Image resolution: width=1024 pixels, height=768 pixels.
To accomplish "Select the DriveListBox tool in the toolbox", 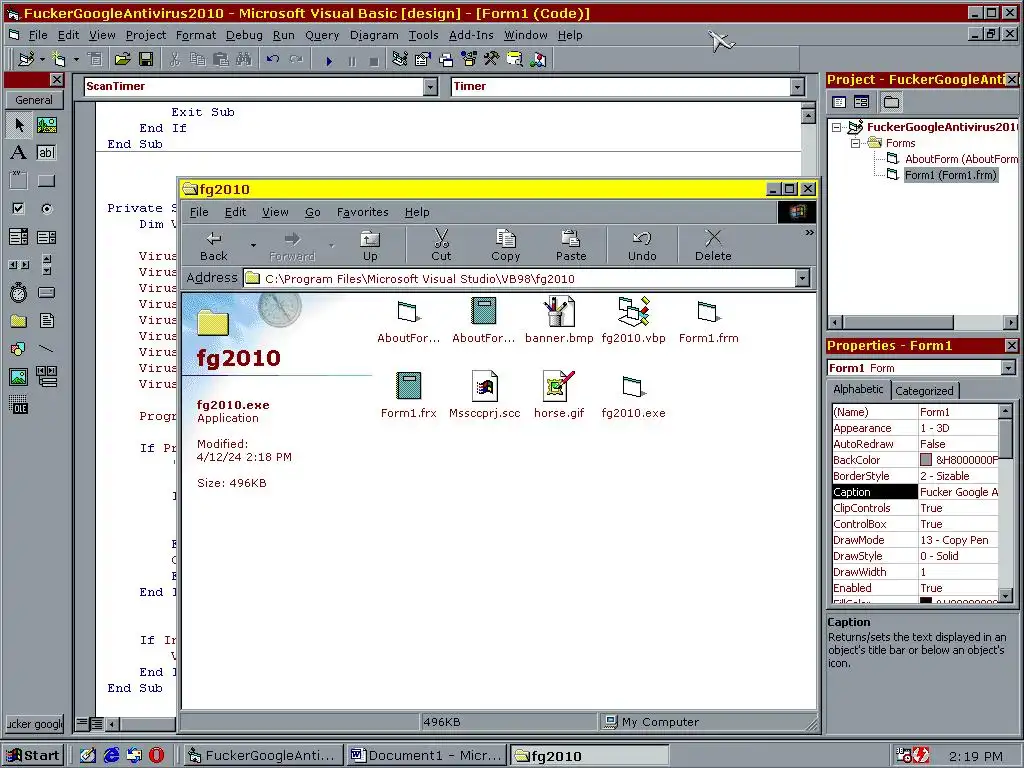I will click(46, 293).
